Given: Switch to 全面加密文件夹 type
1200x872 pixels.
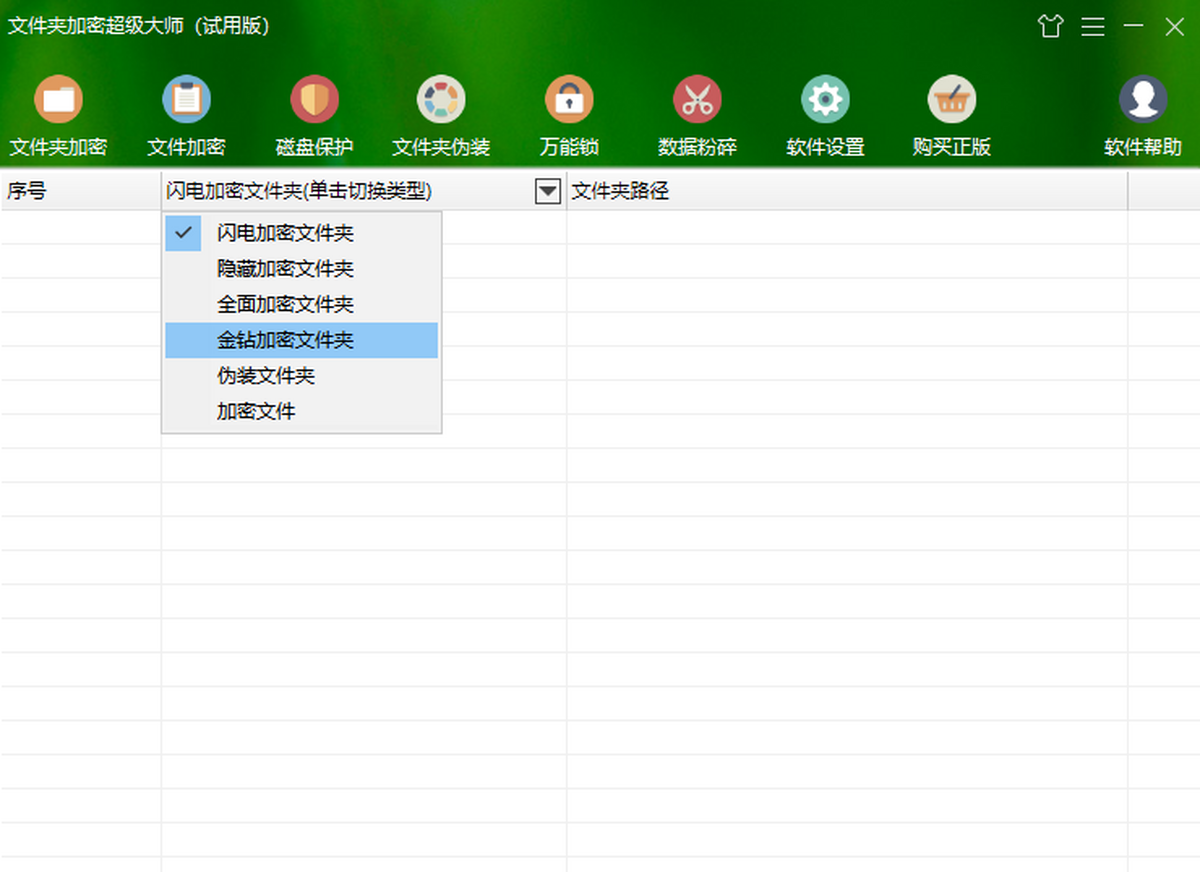Looking at the screenshot, I should click(285, 305).
